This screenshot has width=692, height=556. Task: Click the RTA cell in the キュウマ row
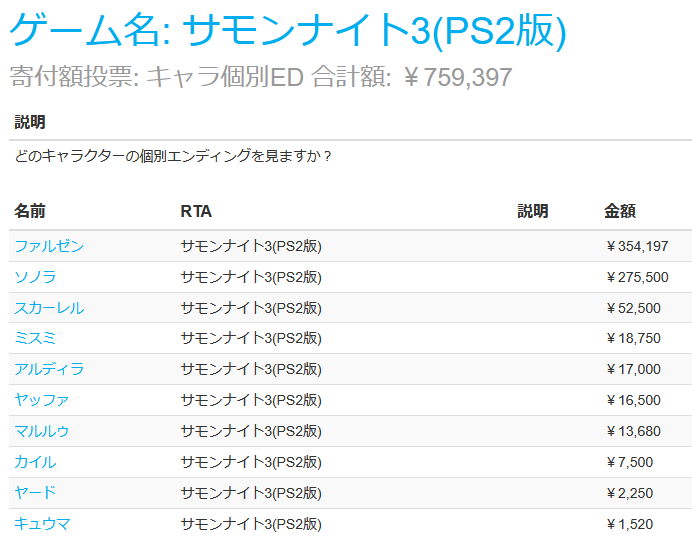coord(251,524)
